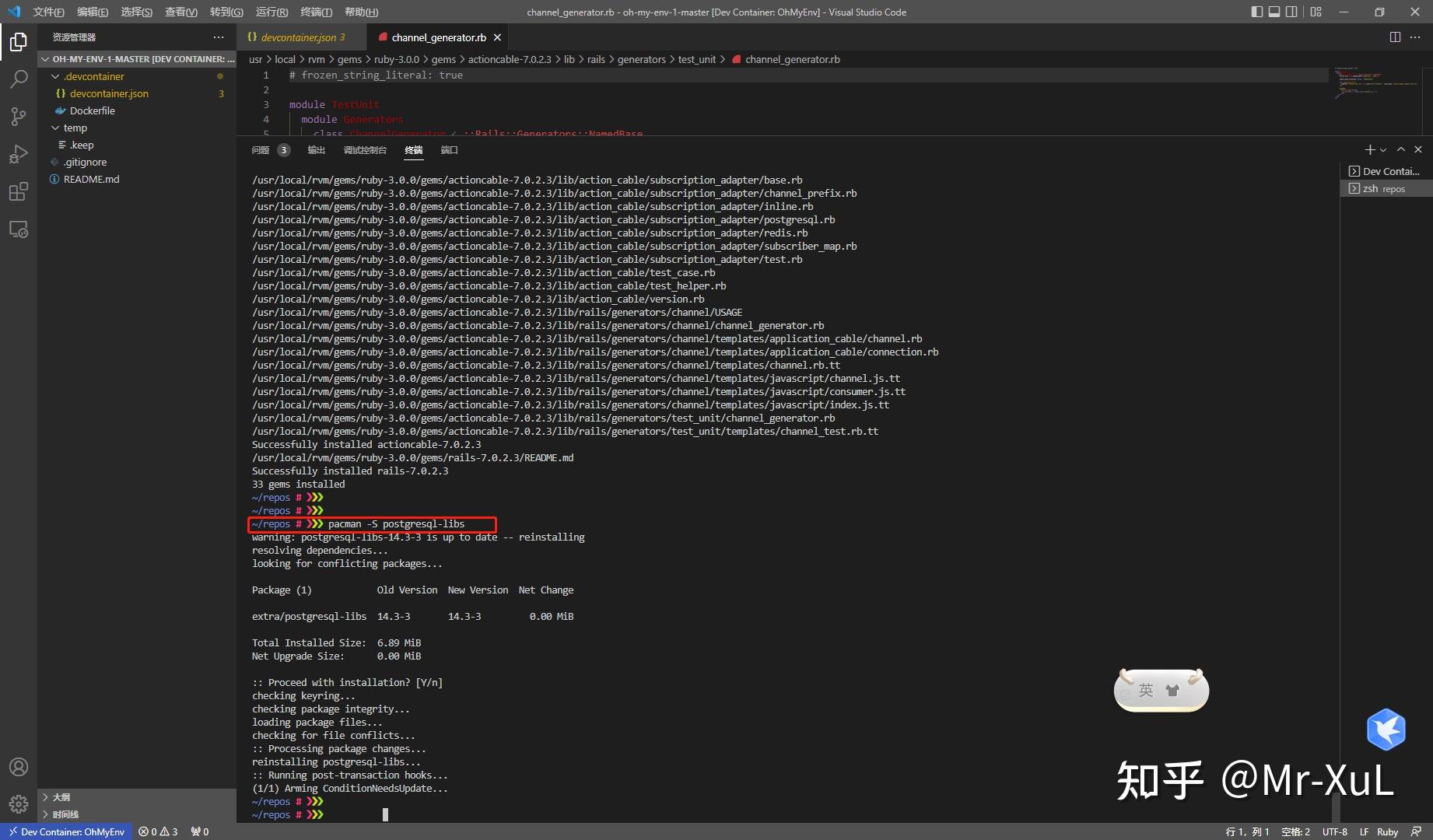The width and height of the screenshot is (1433, 840).
Task: Open the Extensions view
Action: click(19, 191)
